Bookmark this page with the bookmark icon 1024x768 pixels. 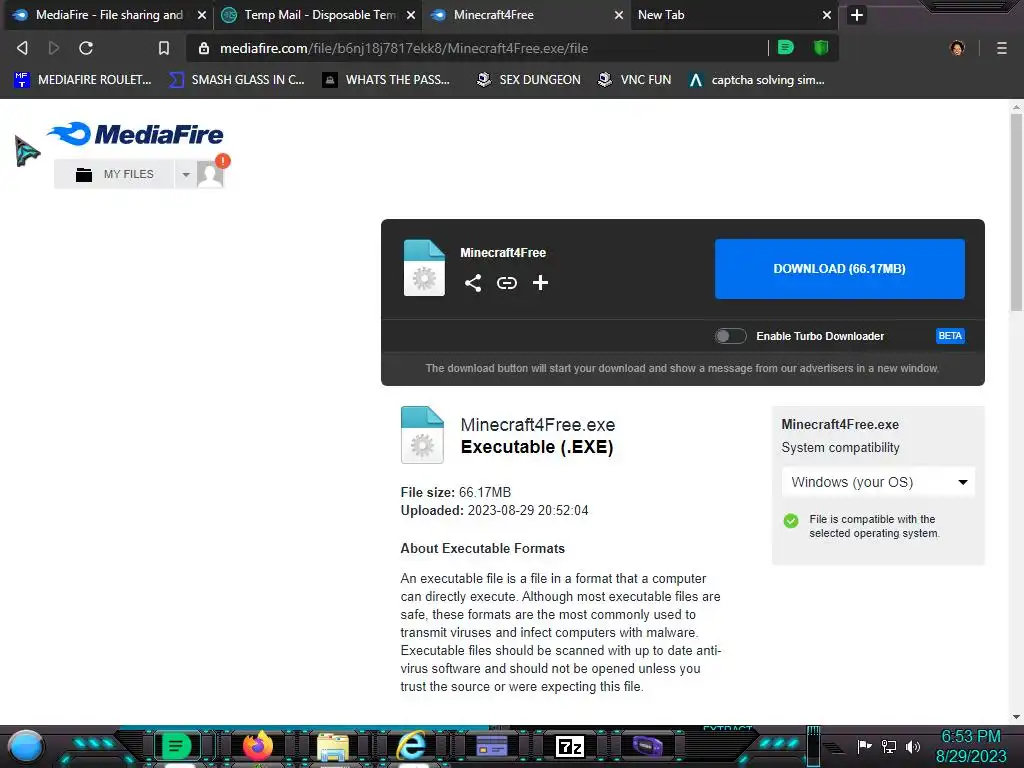click(164, 48)
